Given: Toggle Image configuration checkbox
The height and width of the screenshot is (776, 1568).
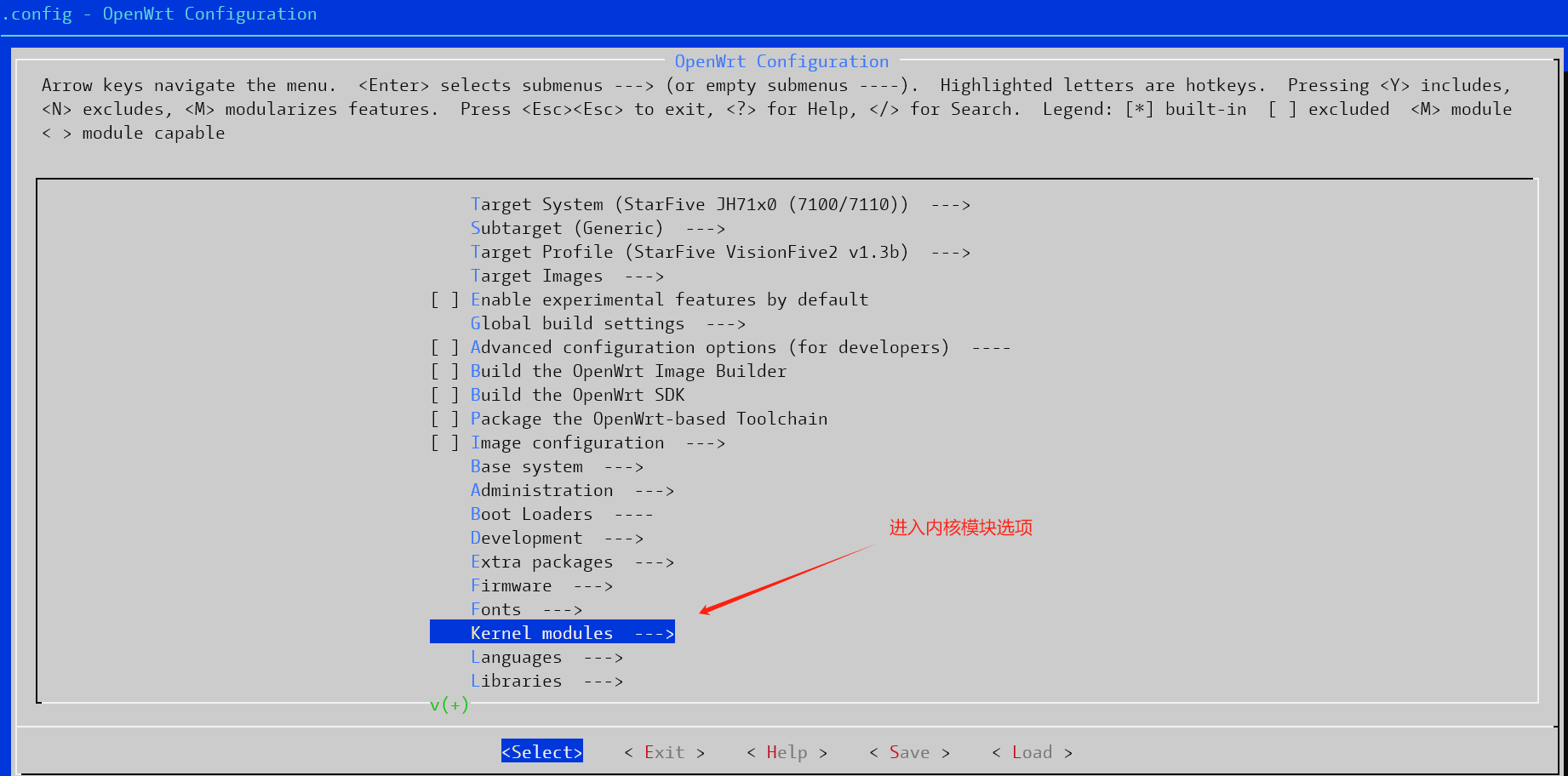Looking at the screenshot, I should pyautogui.click(x=445, y=442).
